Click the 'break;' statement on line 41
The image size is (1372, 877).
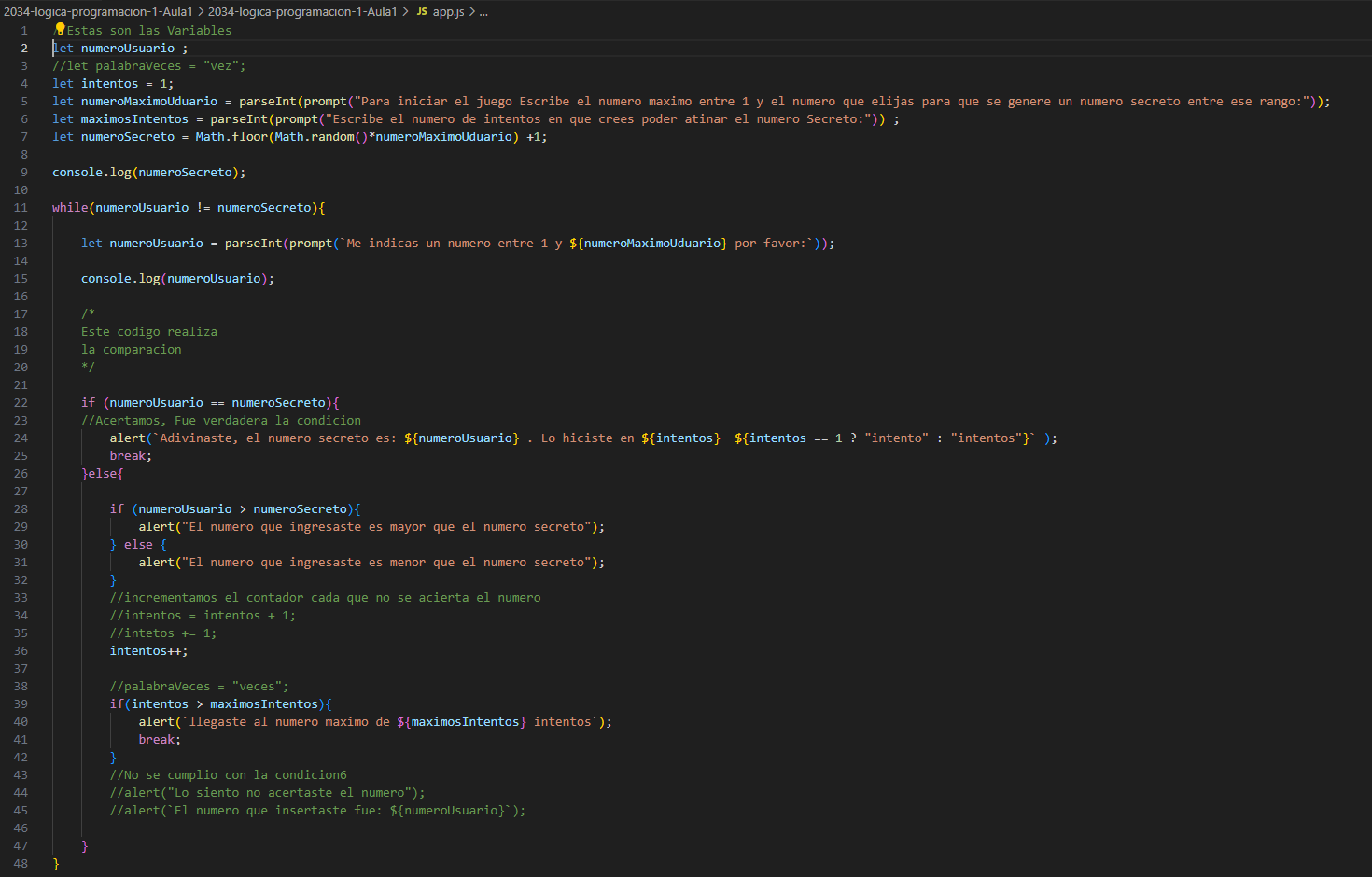click(160, 739)
